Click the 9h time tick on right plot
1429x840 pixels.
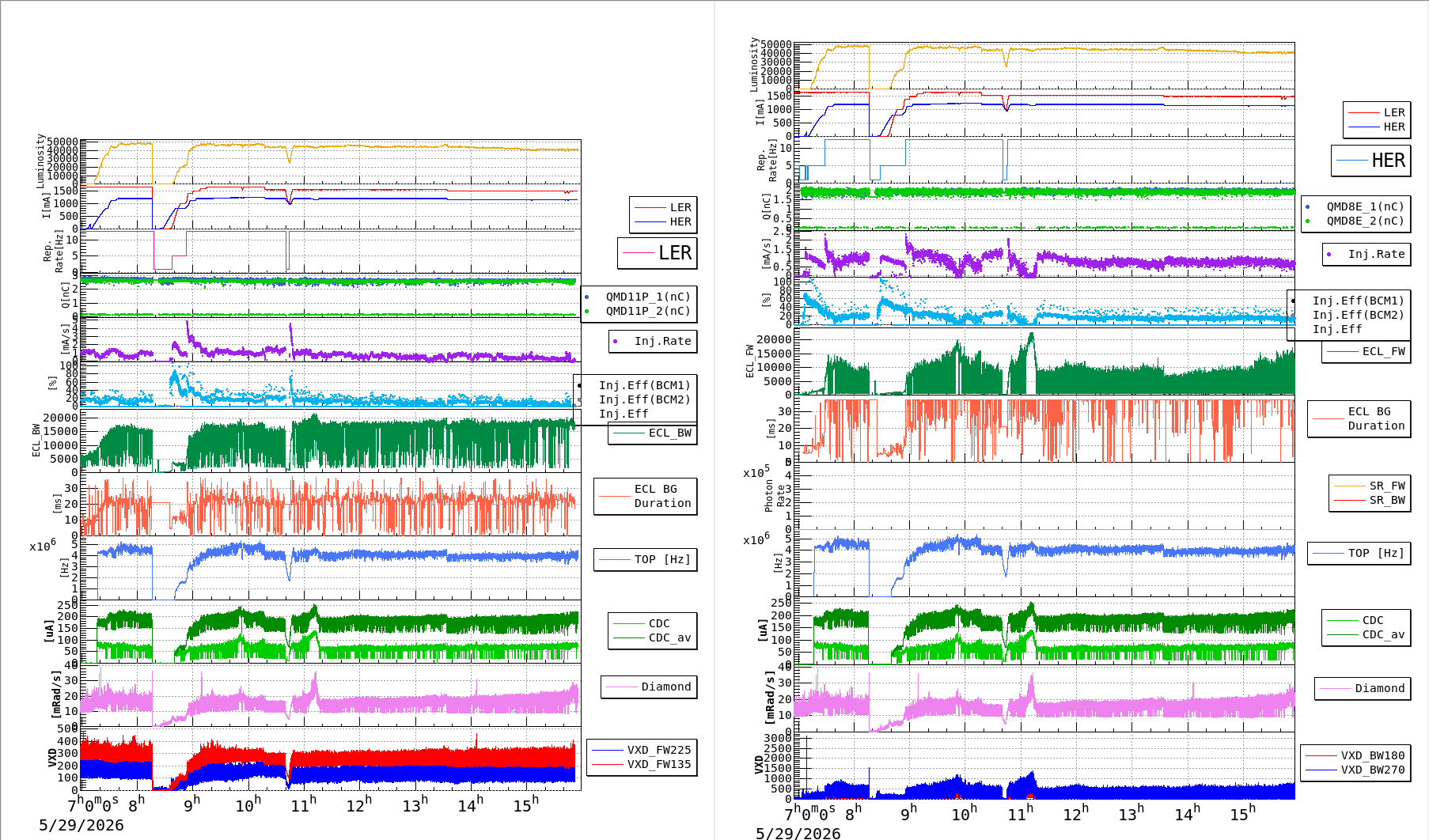909,812
